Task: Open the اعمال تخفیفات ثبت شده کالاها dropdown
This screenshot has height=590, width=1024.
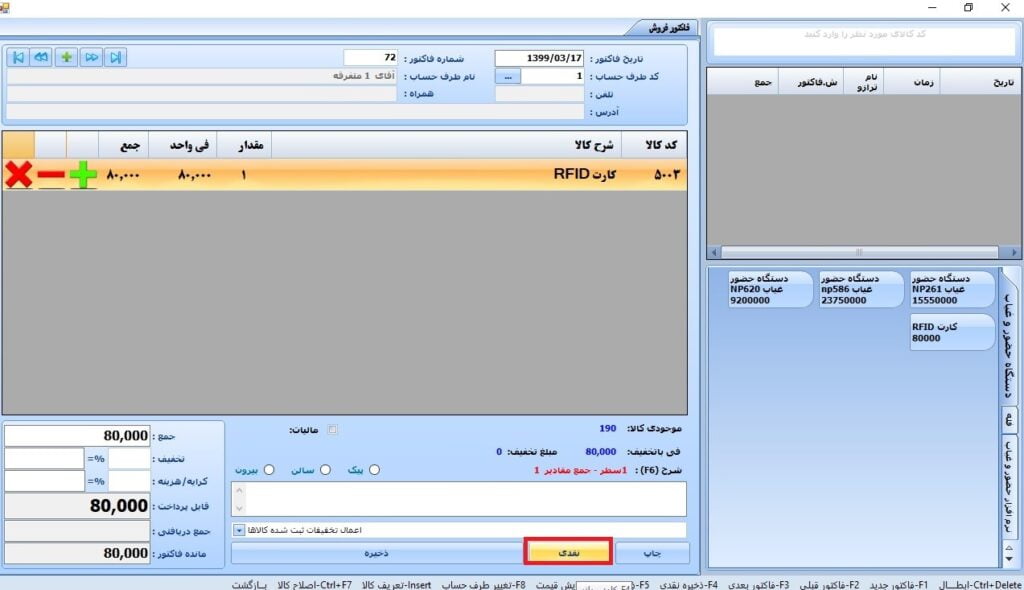Action: [x=238, y=530]
